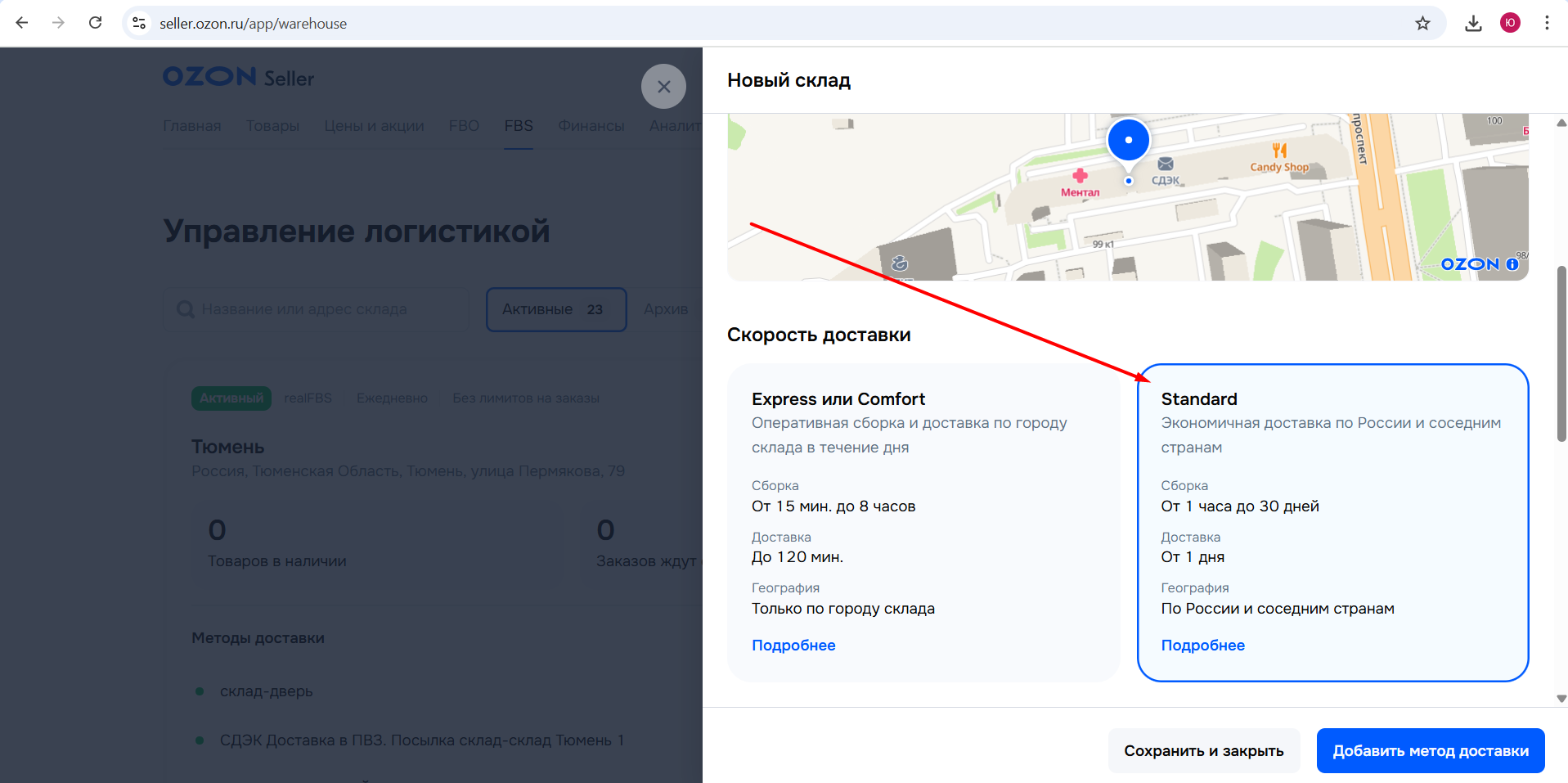Click the blue map location pin
Screen dimensions: 1568x783
(1128, 141)
